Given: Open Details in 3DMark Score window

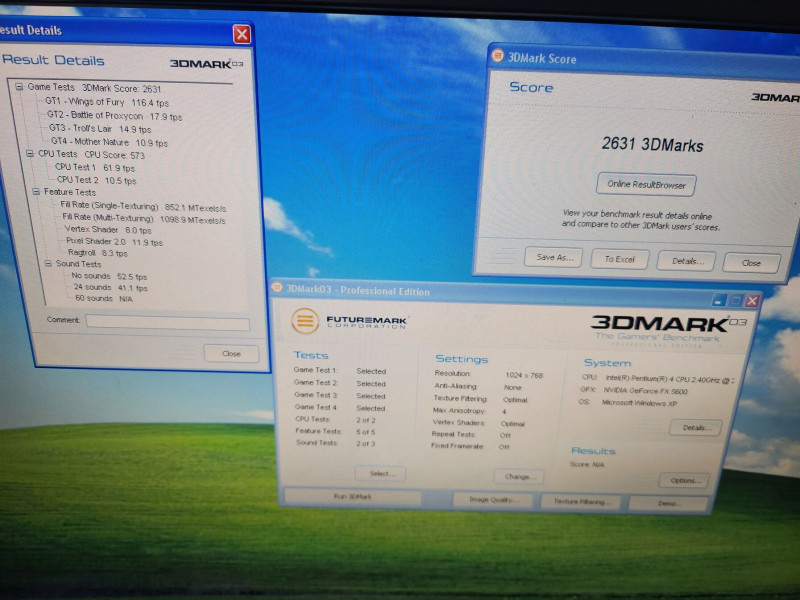Looking at the screenshot, I should [687, 261].
